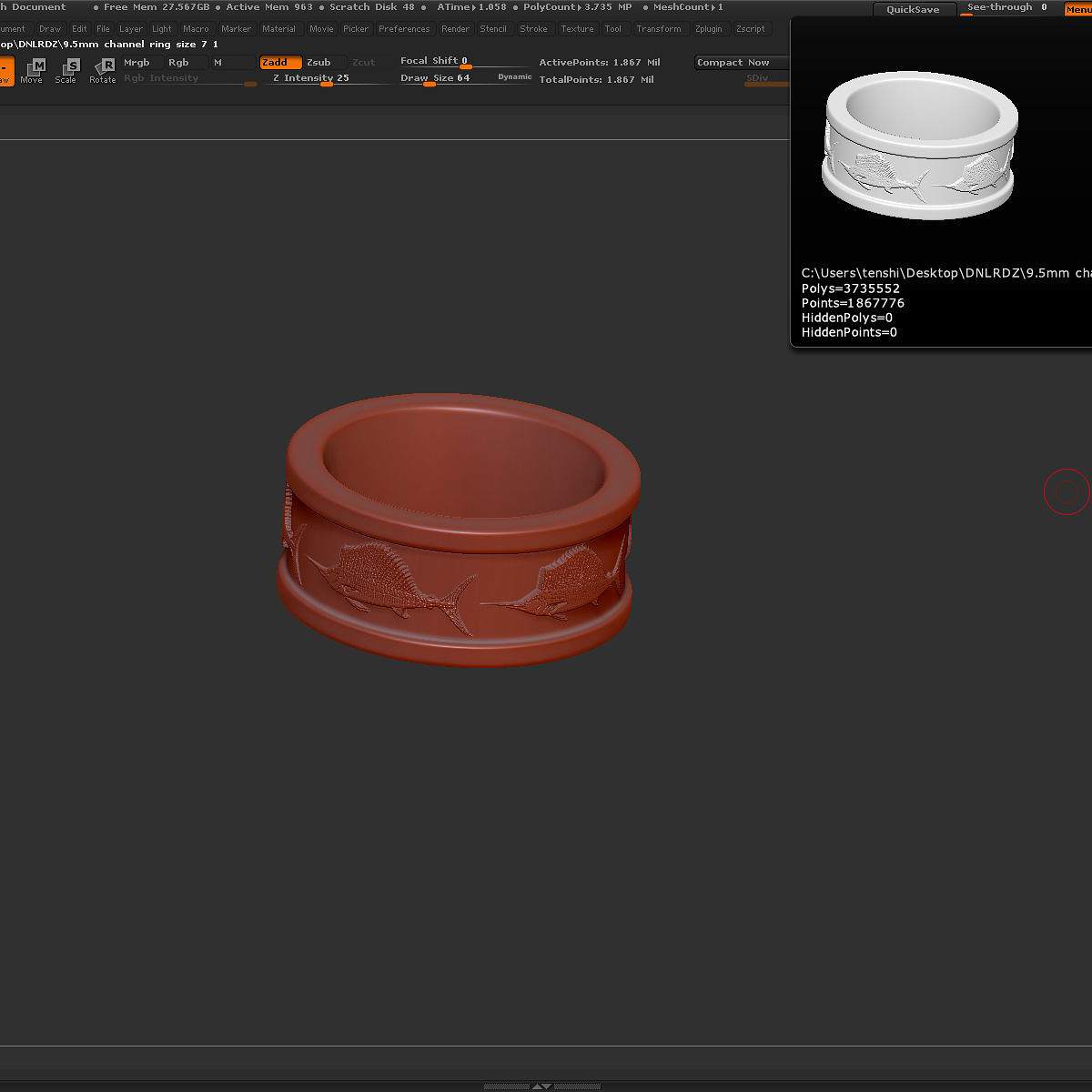Toggle Mrgb paint mode
The image size is (1092, 1092).
tap(142, 63)
